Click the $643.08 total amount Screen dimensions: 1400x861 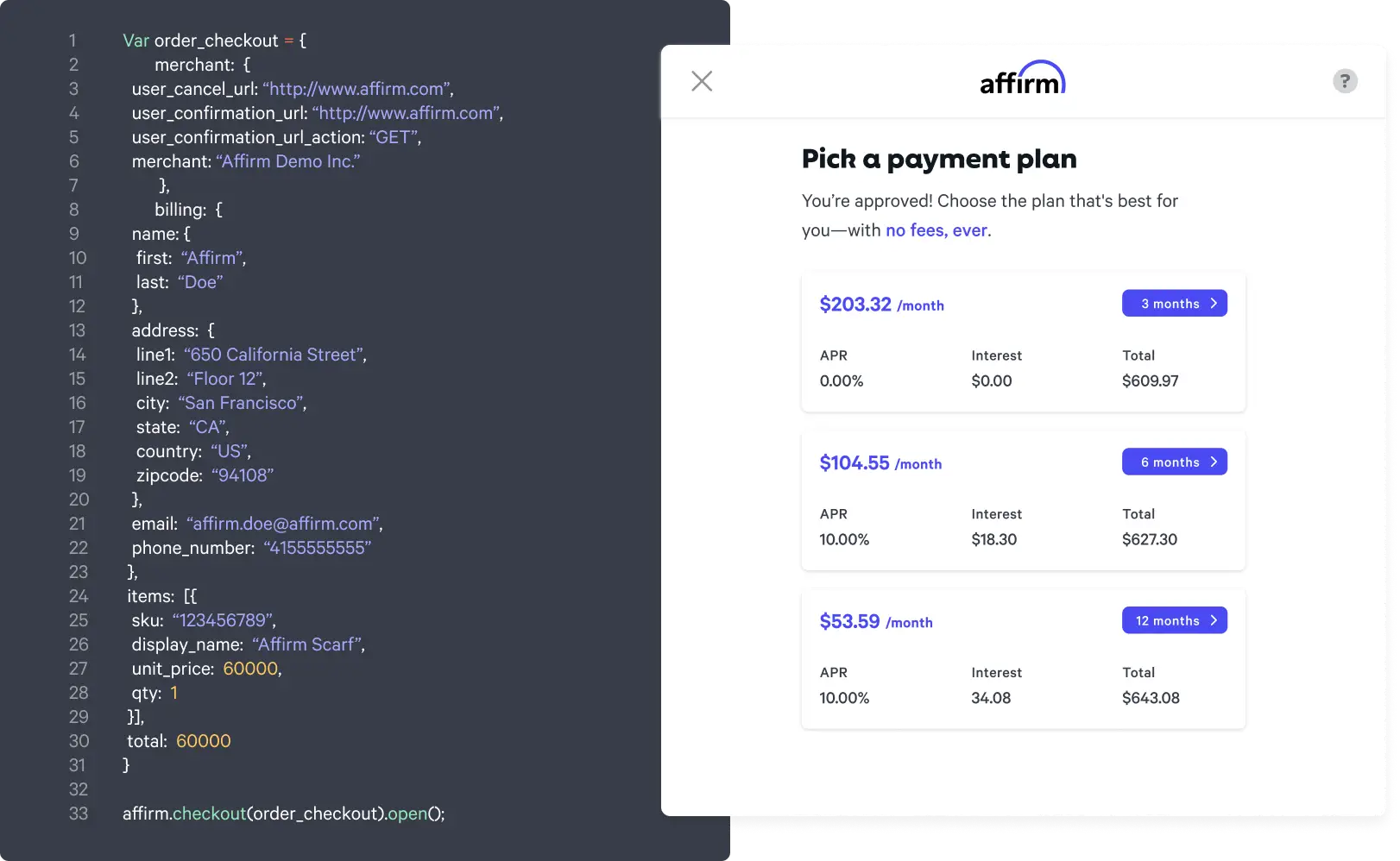[1151, 699]
